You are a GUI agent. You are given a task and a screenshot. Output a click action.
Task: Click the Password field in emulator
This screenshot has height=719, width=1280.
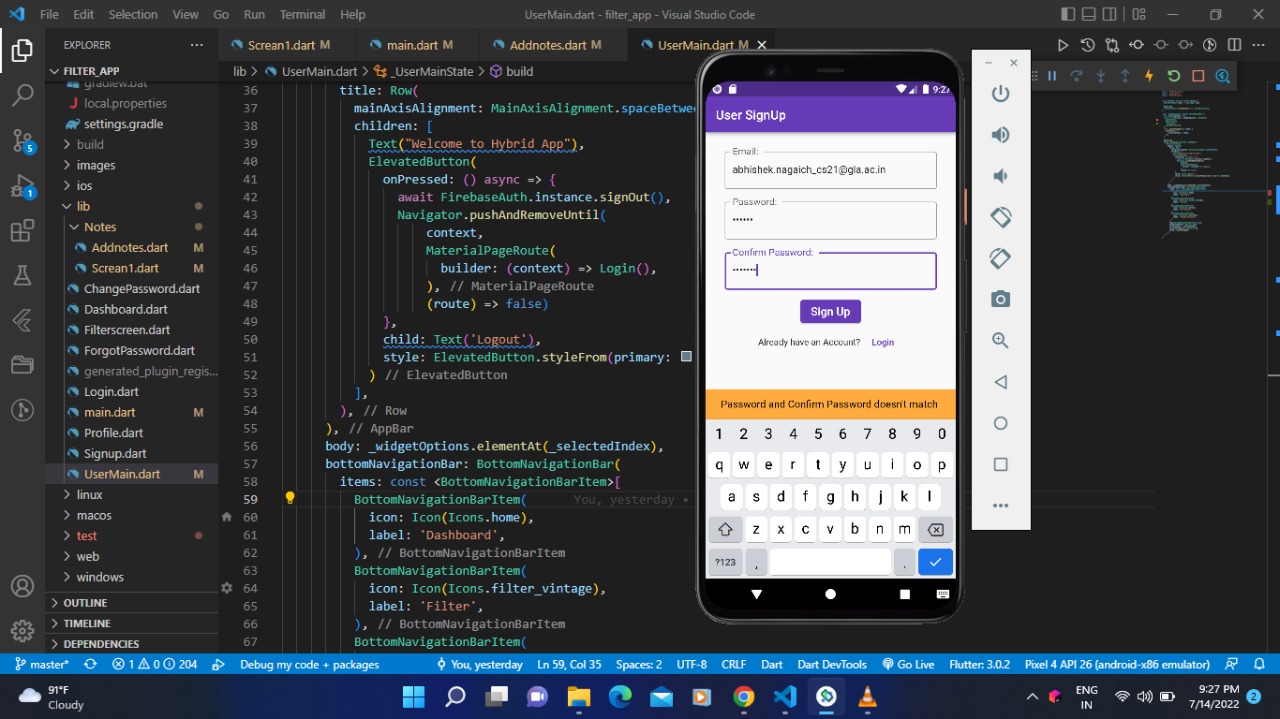pos(830,220)
